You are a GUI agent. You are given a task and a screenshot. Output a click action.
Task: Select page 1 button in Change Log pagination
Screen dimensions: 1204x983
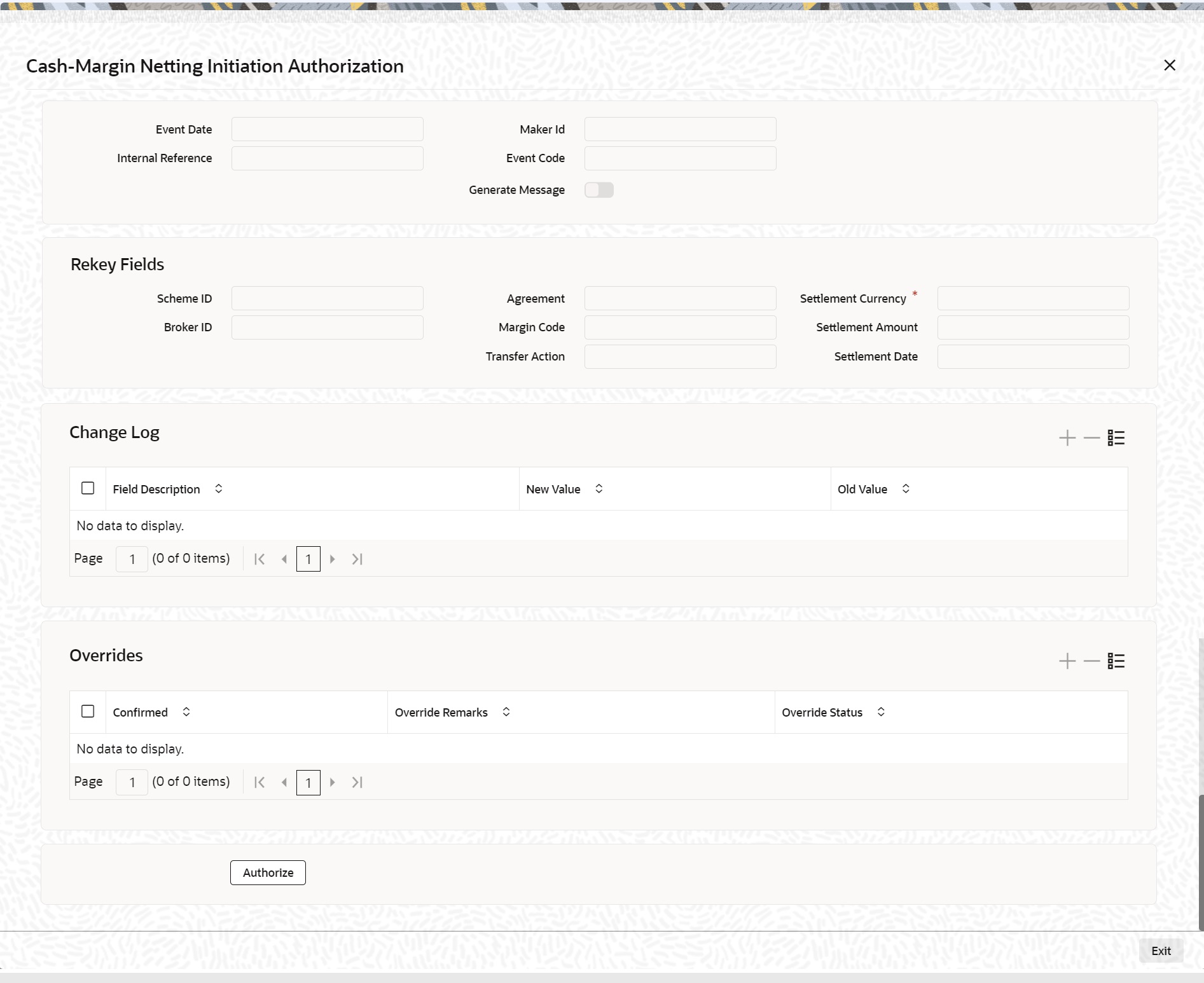308,559
